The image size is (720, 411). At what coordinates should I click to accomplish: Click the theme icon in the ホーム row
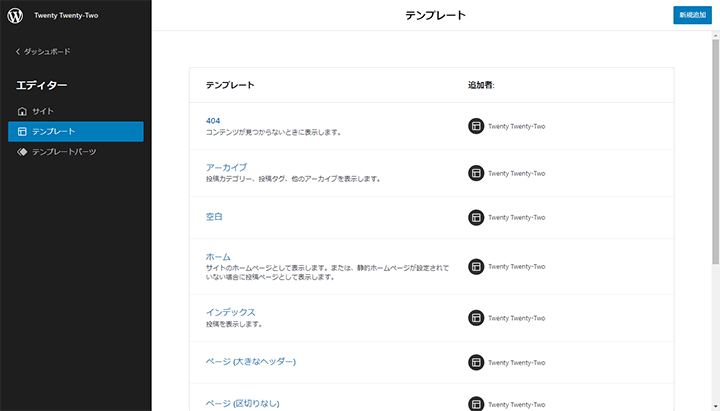[476, 266]
